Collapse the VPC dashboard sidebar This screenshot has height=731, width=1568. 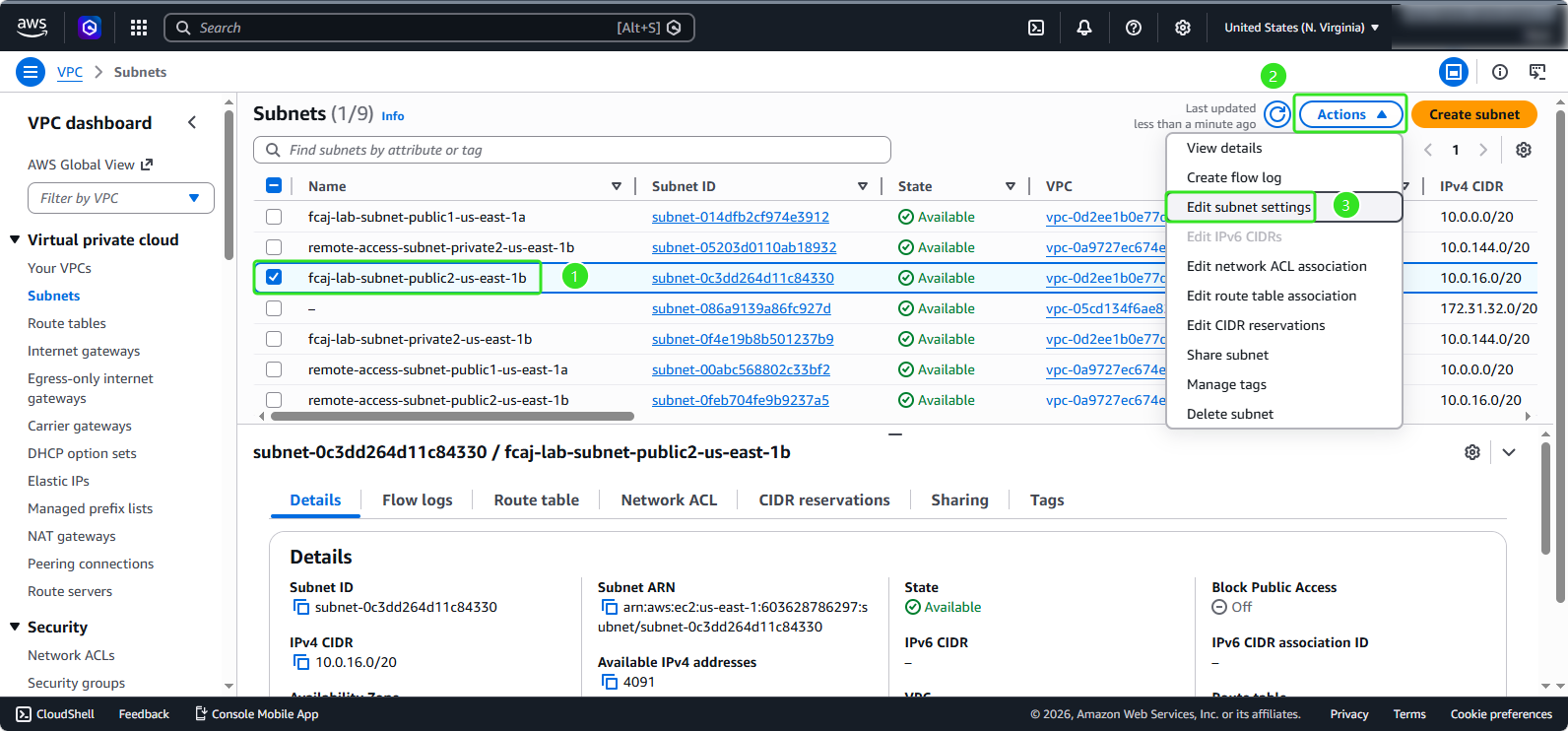(x=192, y=122)
